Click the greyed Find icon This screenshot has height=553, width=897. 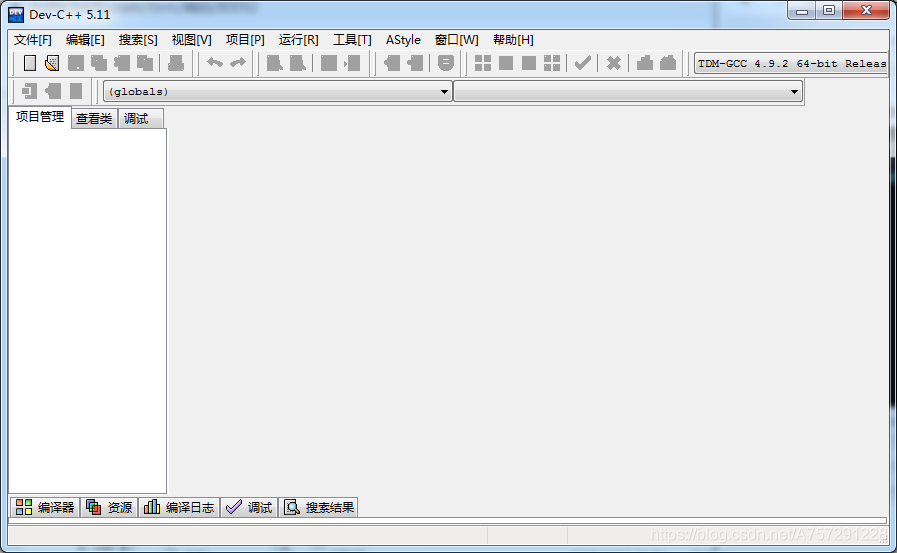point(275,62)
